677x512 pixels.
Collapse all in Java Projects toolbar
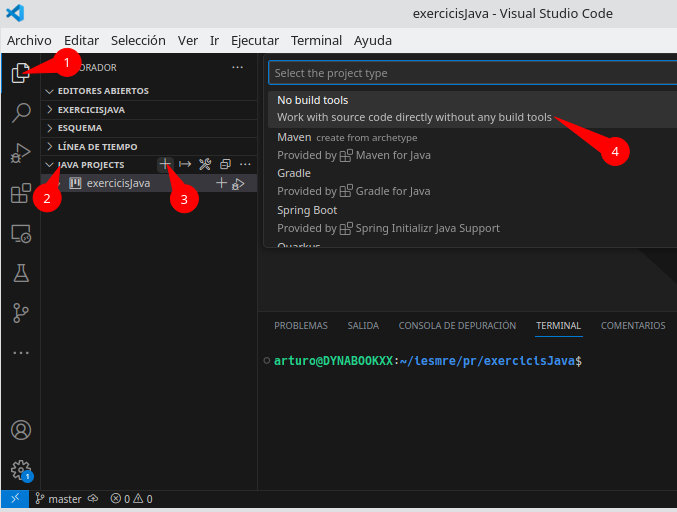coord(225,164)
